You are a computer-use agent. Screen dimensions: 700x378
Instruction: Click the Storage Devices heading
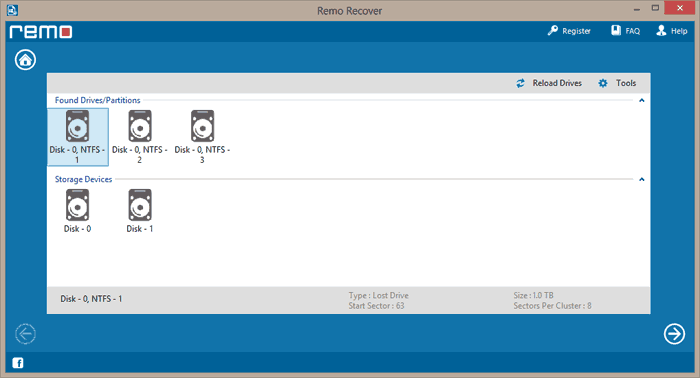[83, 179]
